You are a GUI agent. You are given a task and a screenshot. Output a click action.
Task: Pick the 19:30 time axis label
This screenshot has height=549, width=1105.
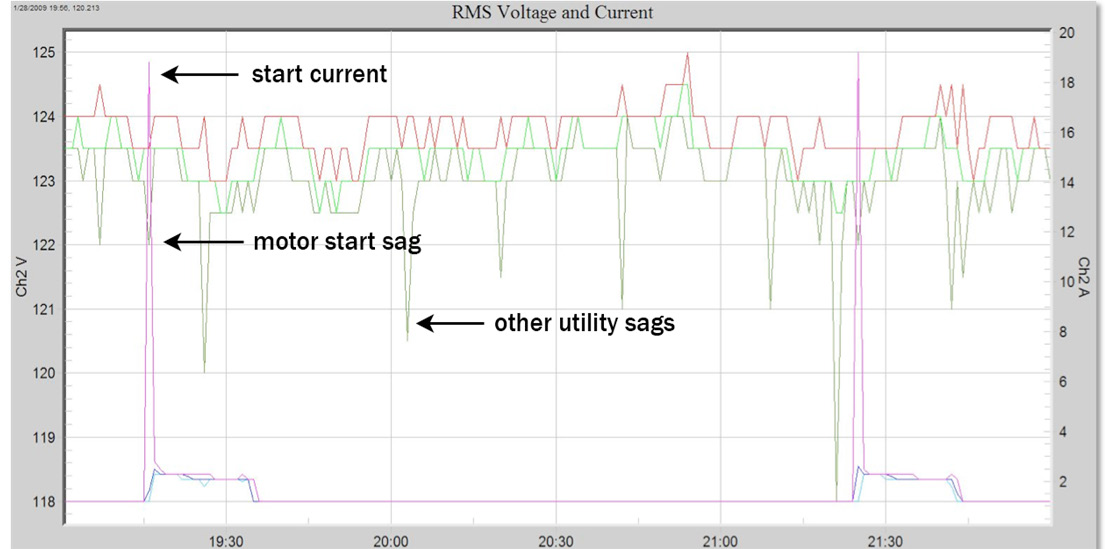click(226, 542)
